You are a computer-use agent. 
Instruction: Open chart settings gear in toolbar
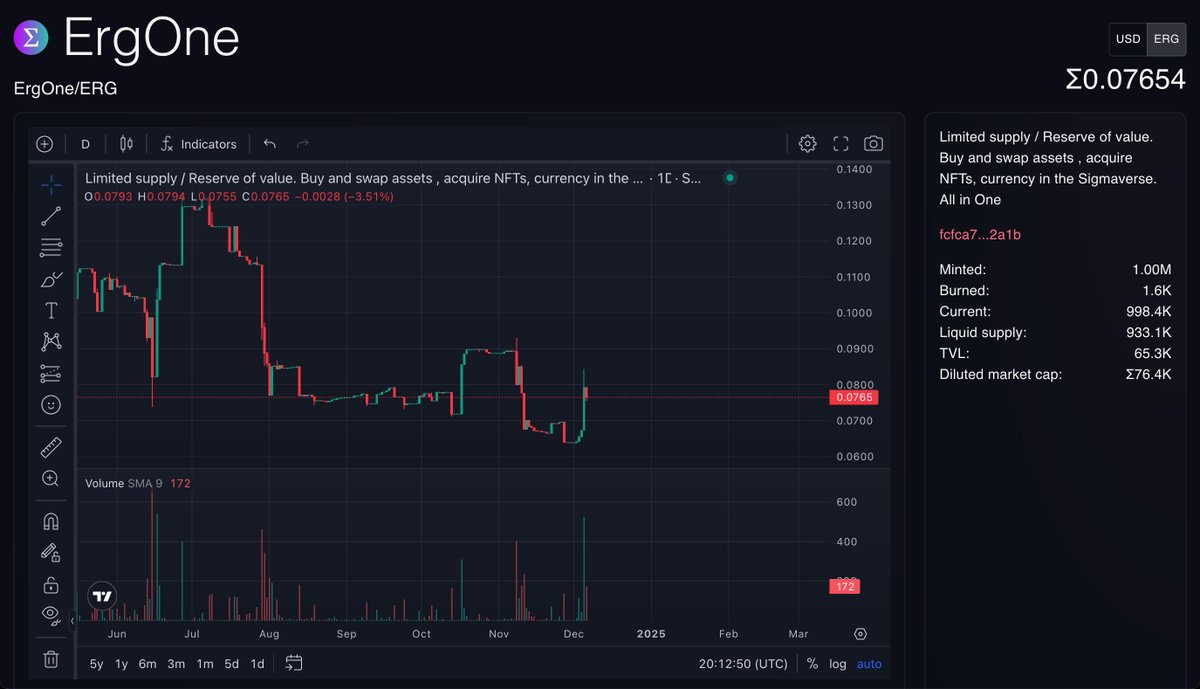tap(808, 144)
